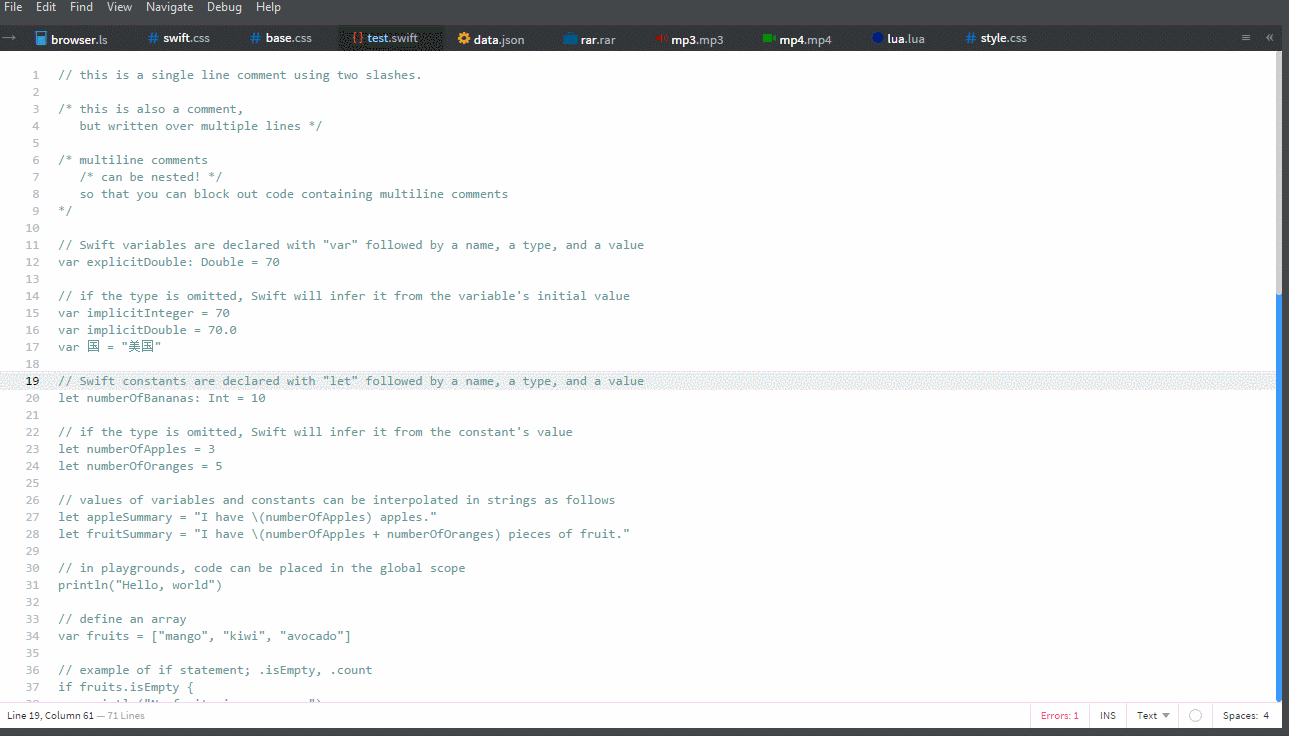Click the double-chevron collapse icon in tab bar
Screen dimensions: 1289x738
pyautogui.click(x=1270, y=38)
